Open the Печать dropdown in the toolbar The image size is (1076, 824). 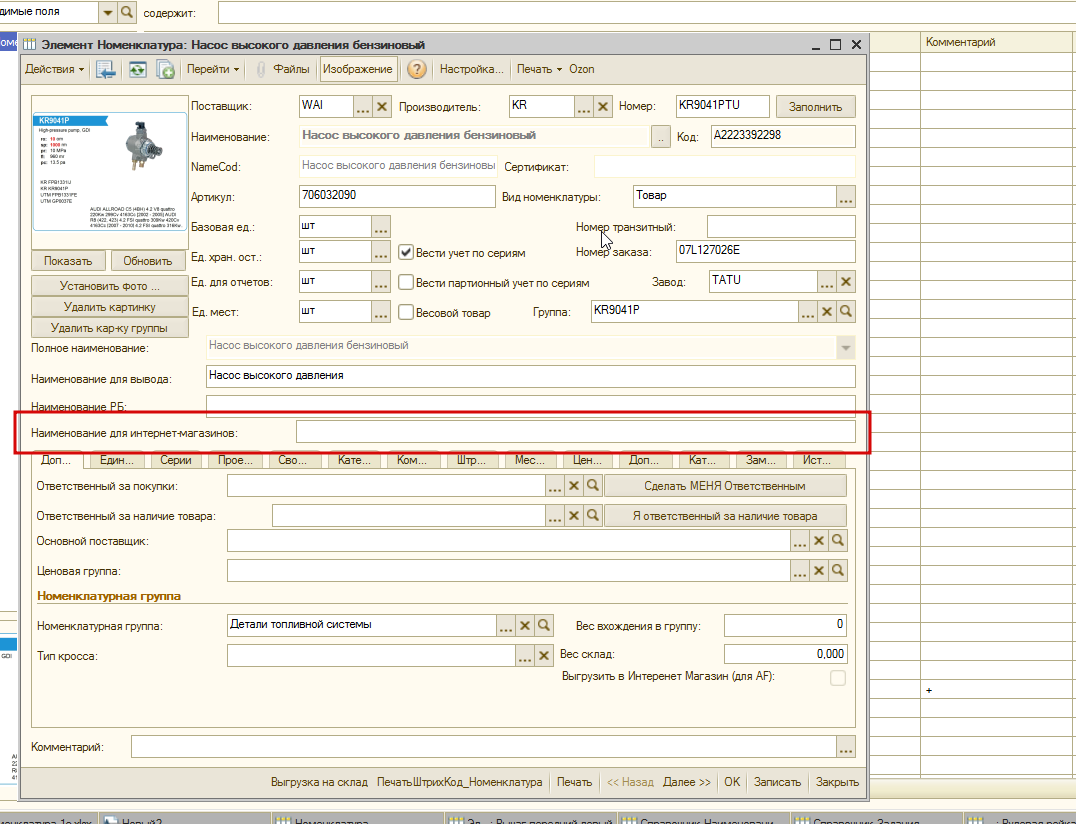click(539, 69)
